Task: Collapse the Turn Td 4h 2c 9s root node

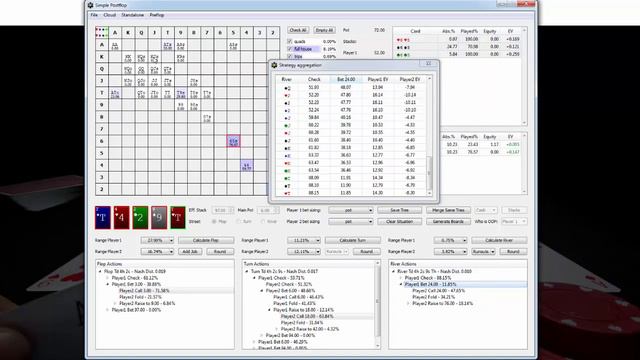Action: click(247, 271)
